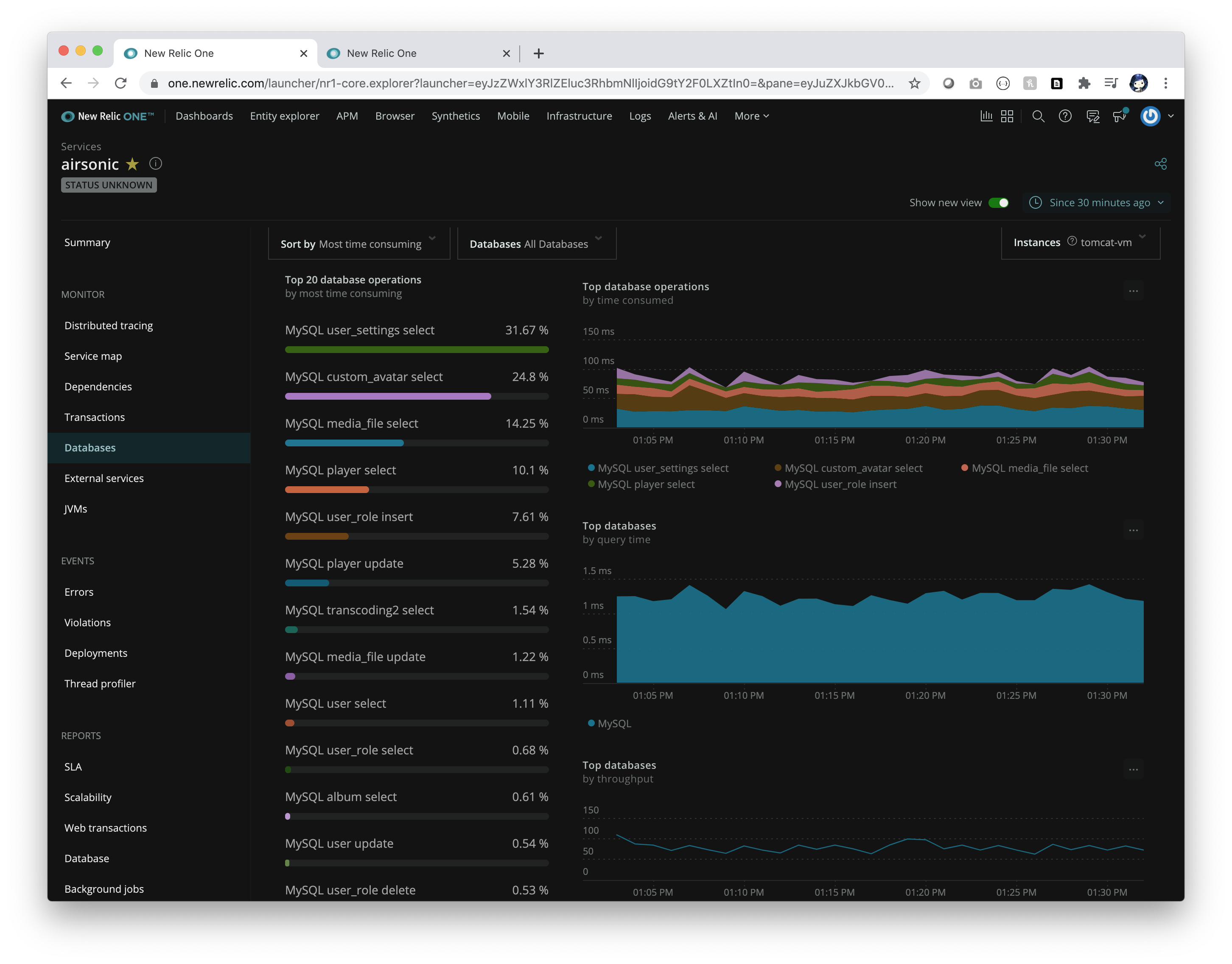
Task: Toggle MySQL user_settings select legend series
Action: pyautogui.click(x=658, y=468)
